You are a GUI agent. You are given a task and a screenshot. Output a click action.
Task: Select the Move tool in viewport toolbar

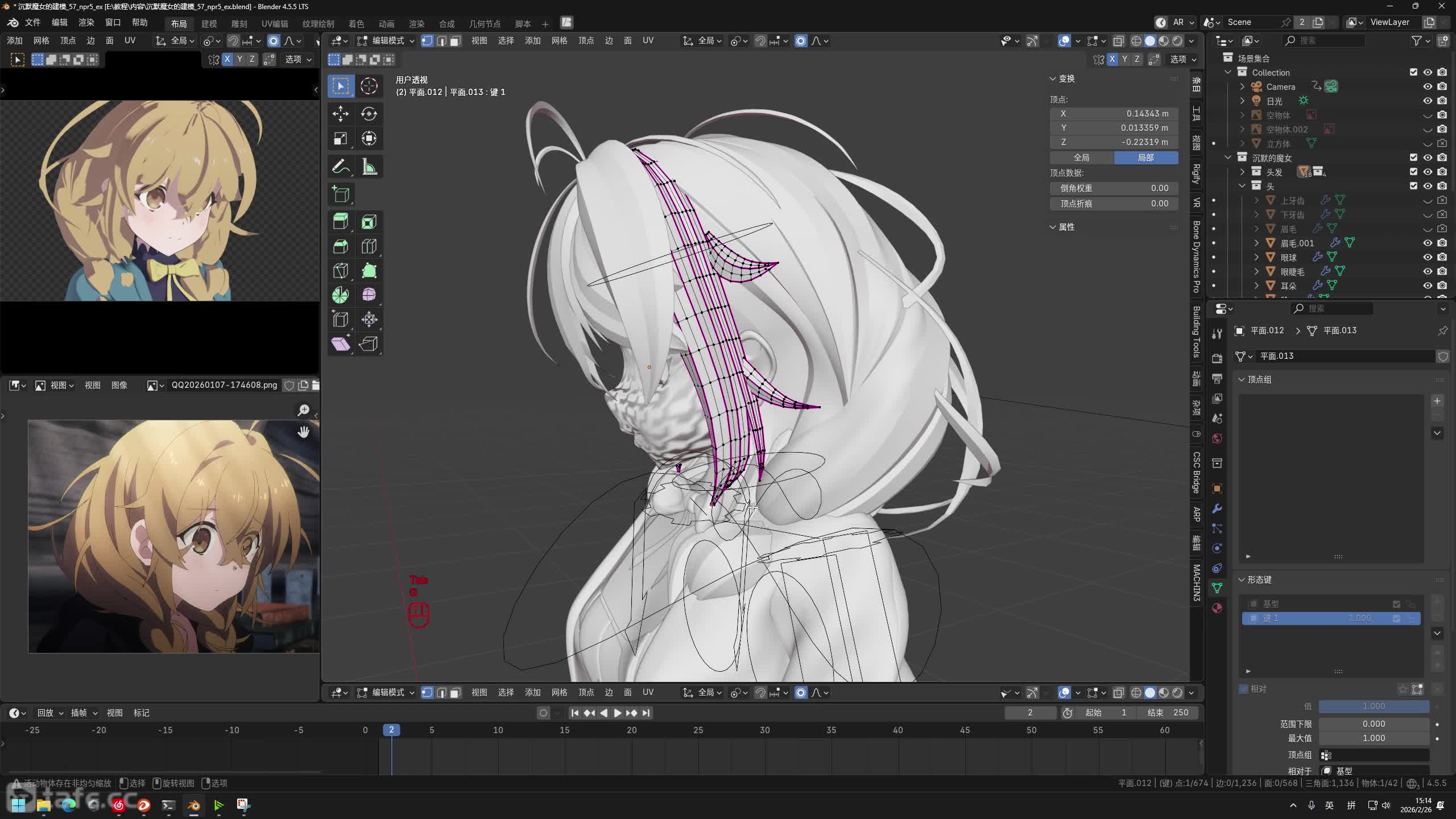(x=340, y=114)
